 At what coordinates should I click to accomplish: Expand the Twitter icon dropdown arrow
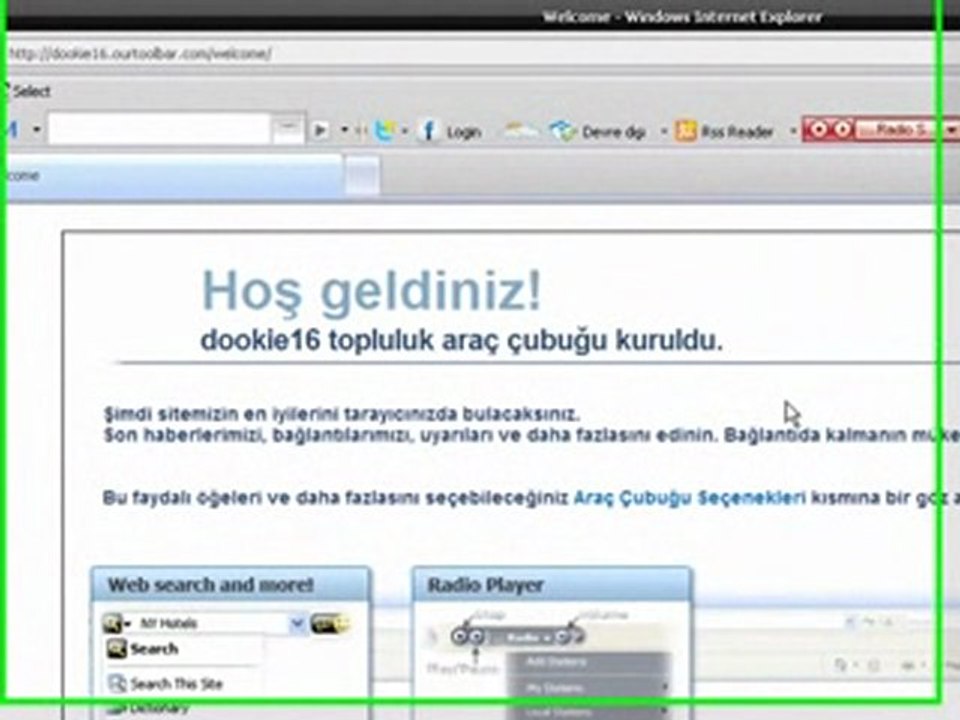coord(404,131)
